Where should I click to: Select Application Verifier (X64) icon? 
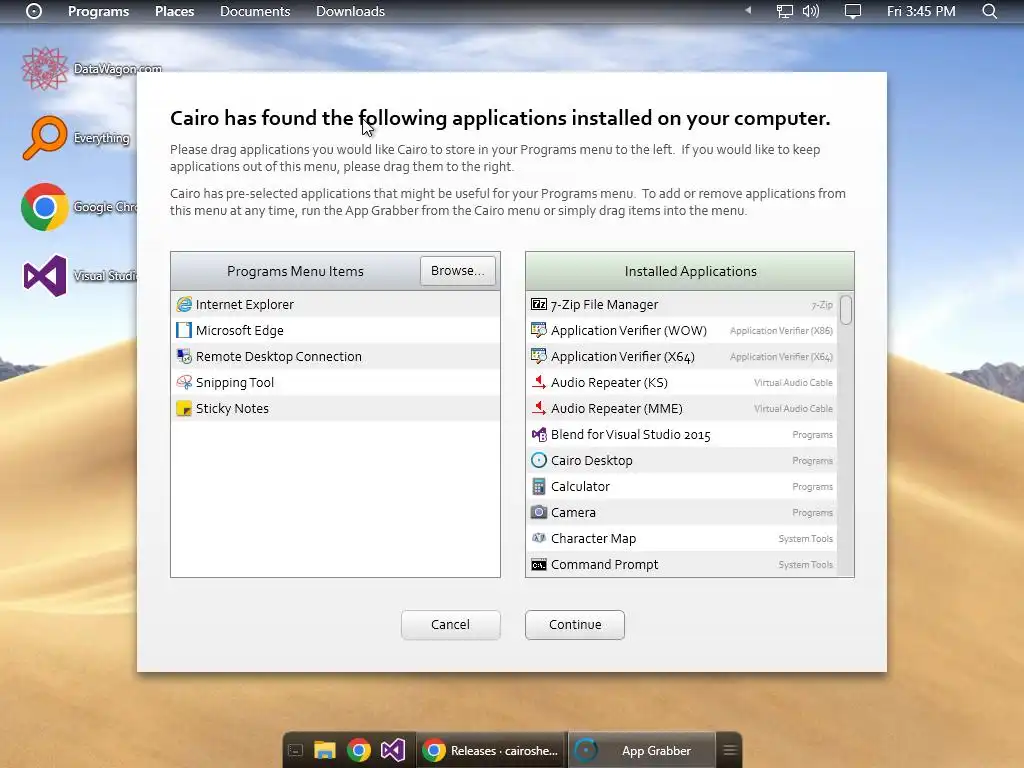(x=539, y=357)
